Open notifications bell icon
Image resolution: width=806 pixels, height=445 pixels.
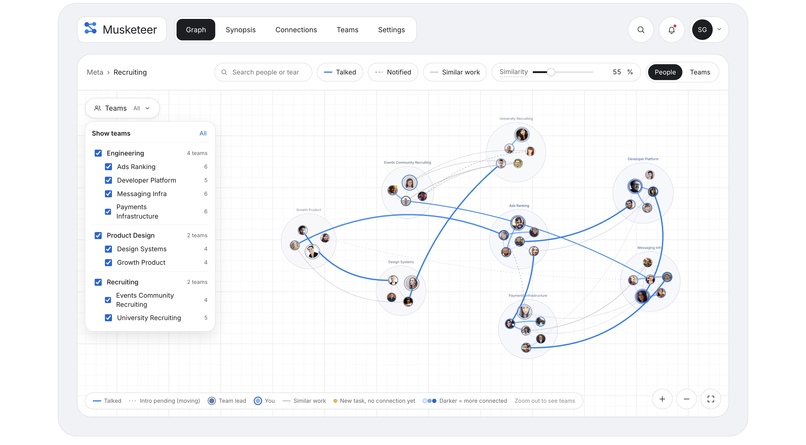[671, 30]
